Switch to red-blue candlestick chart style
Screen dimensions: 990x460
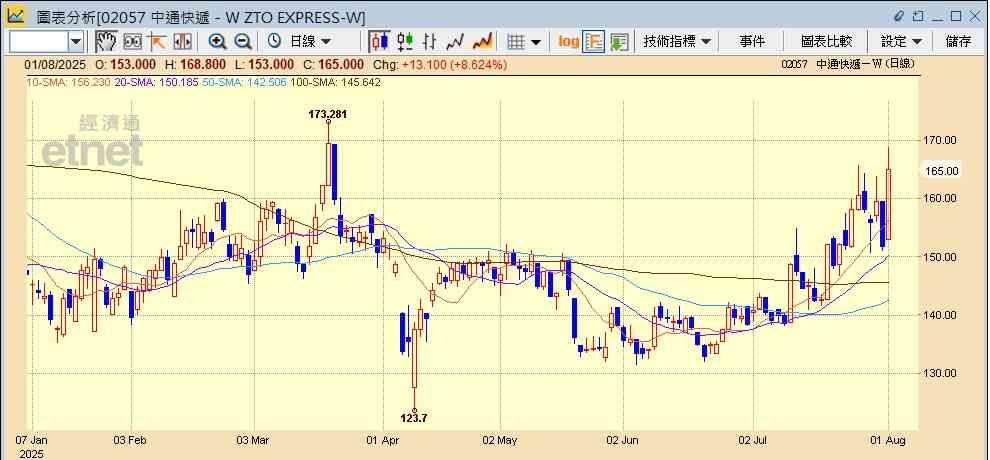(379, 42)
